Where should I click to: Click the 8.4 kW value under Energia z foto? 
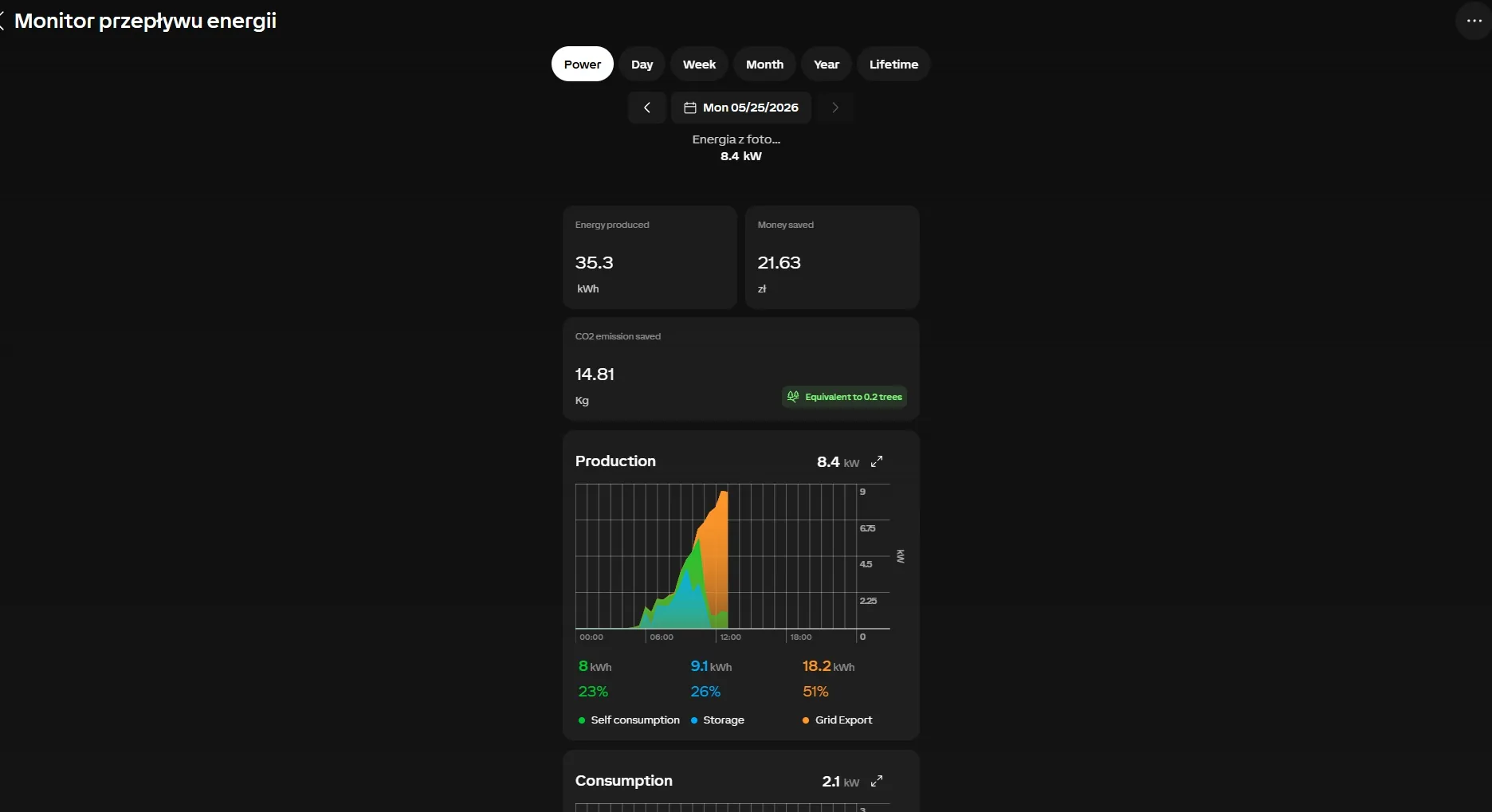(x=741, y=156)
